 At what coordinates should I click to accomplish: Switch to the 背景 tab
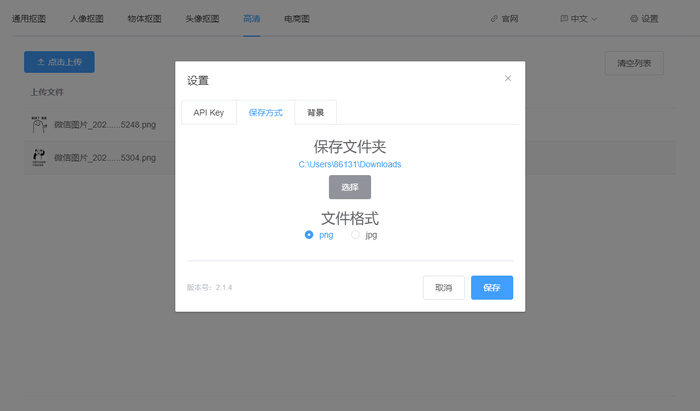315,112
